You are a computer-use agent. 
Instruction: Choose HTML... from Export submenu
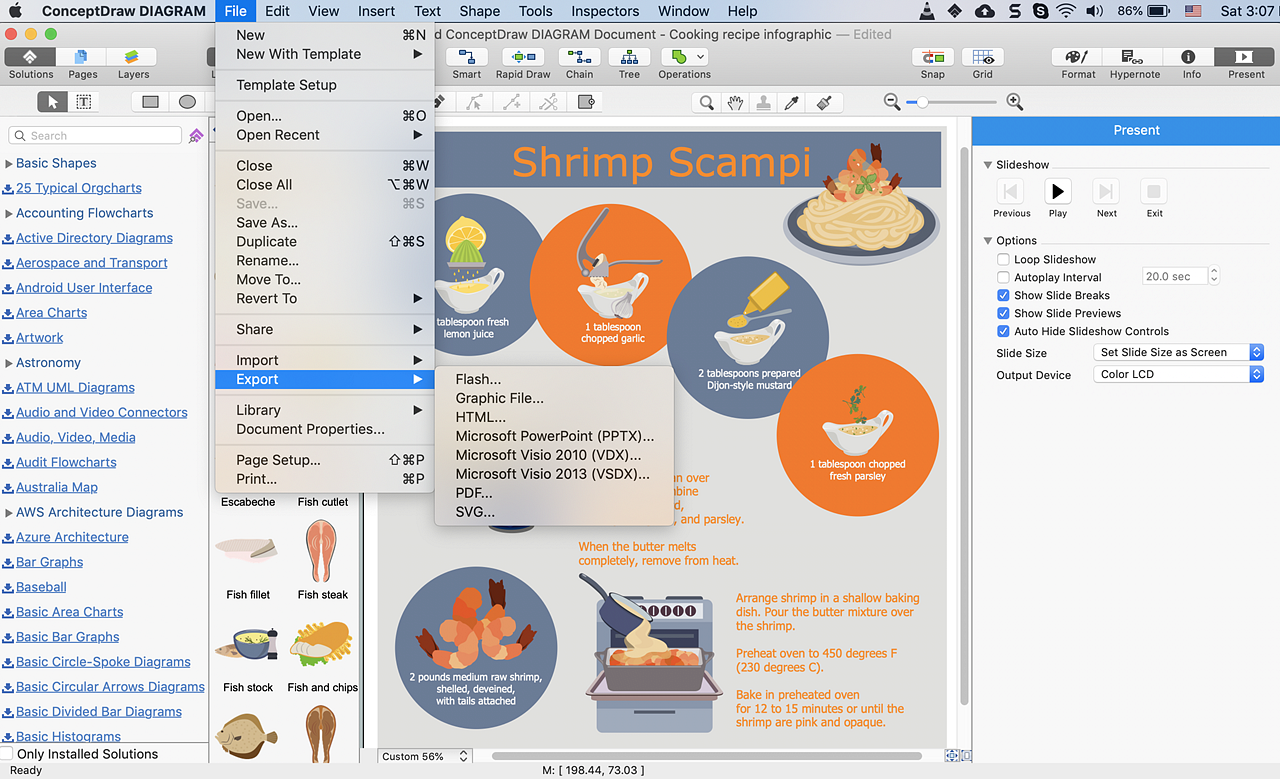480,417
